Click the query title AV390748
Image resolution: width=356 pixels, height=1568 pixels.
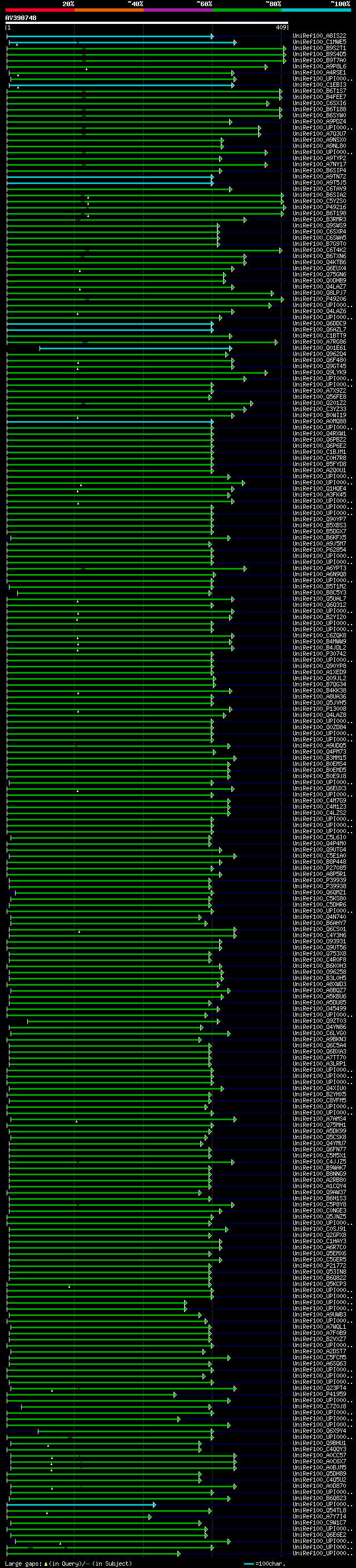(21, 18)
